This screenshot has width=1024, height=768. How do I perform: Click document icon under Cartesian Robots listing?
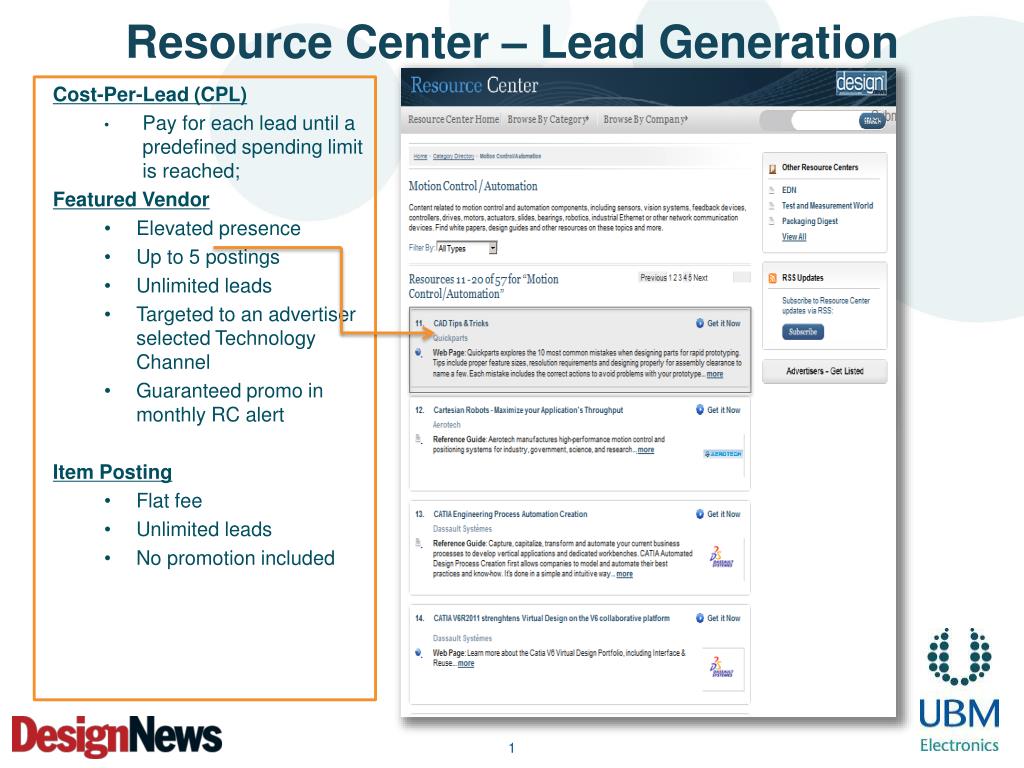[x=419, y=439]
